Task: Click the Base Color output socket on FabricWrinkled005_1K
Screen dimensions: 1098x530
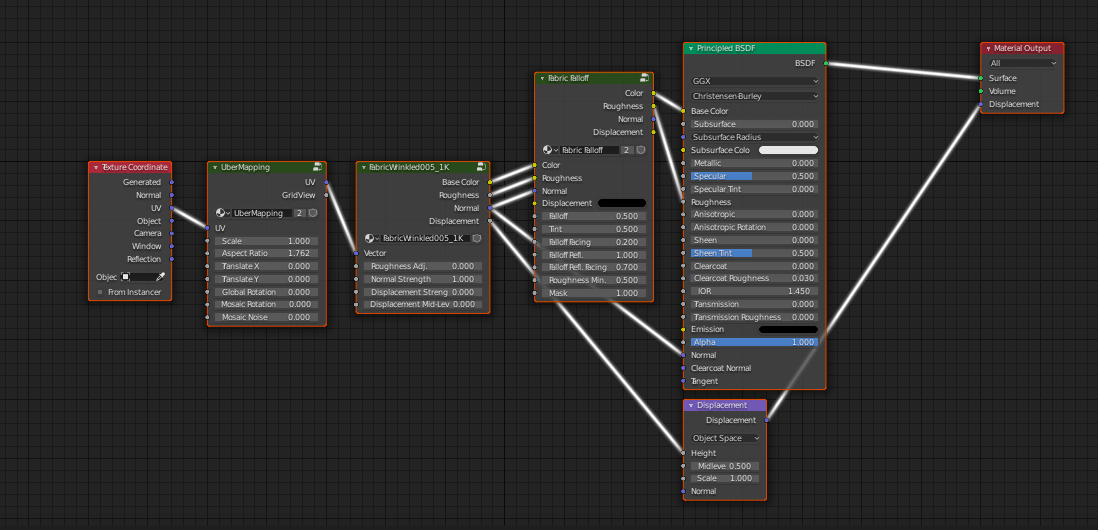Action: 489,182
